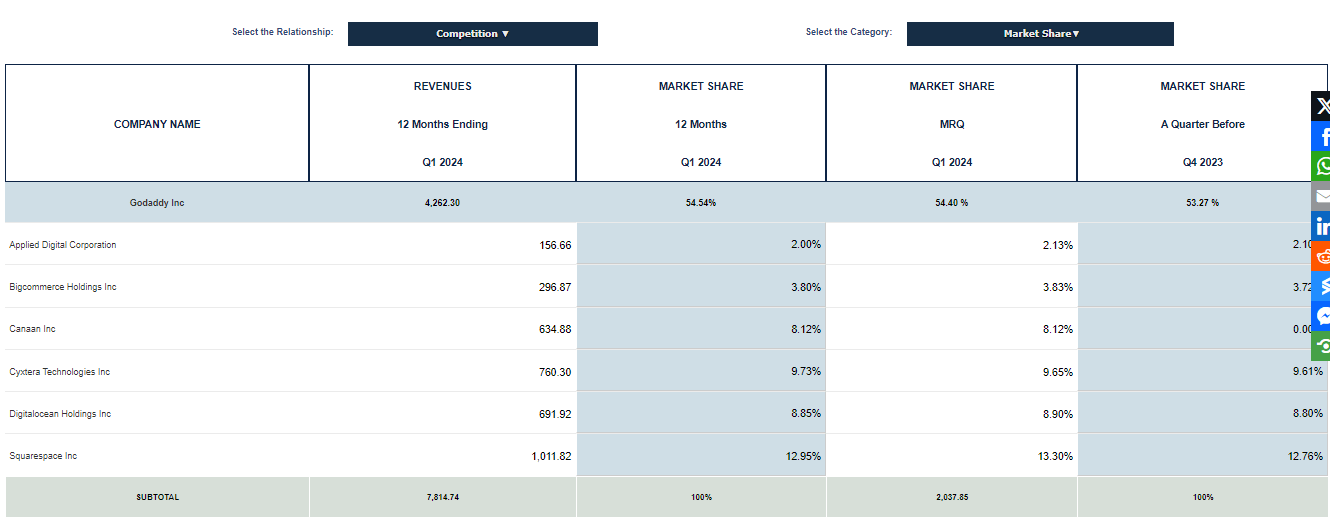The height and width of the screenshot is (519, 1330).
Task: Send by email using the envelope icon
Action: 1321,196
